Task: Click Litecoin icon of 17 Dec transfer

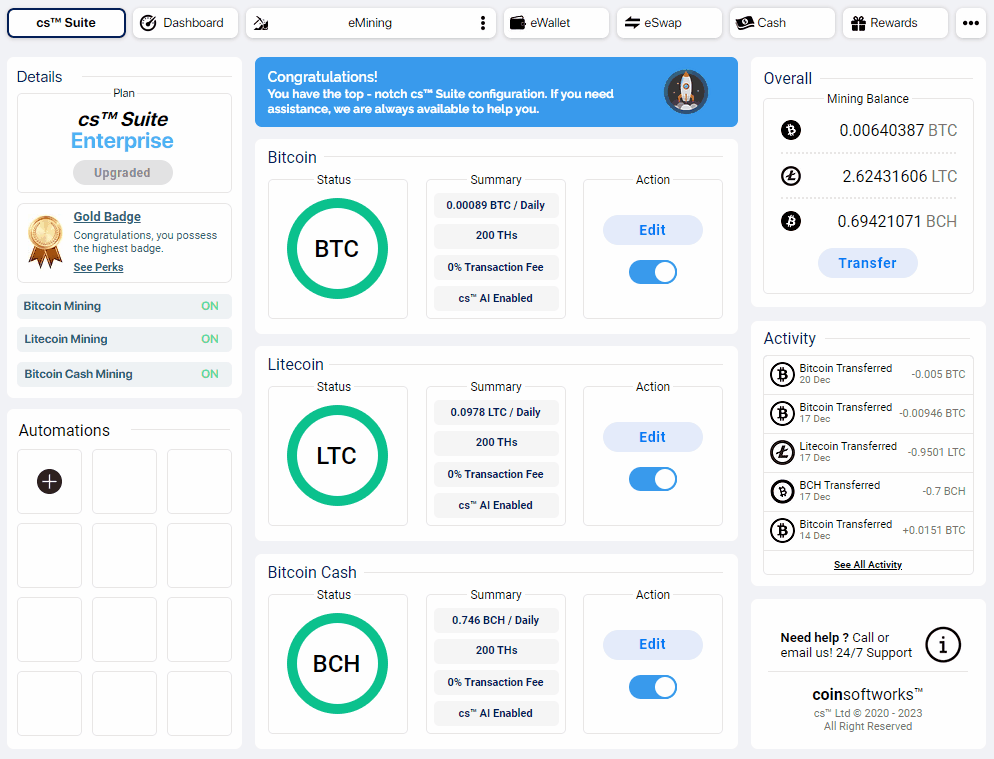Action: 782,452
